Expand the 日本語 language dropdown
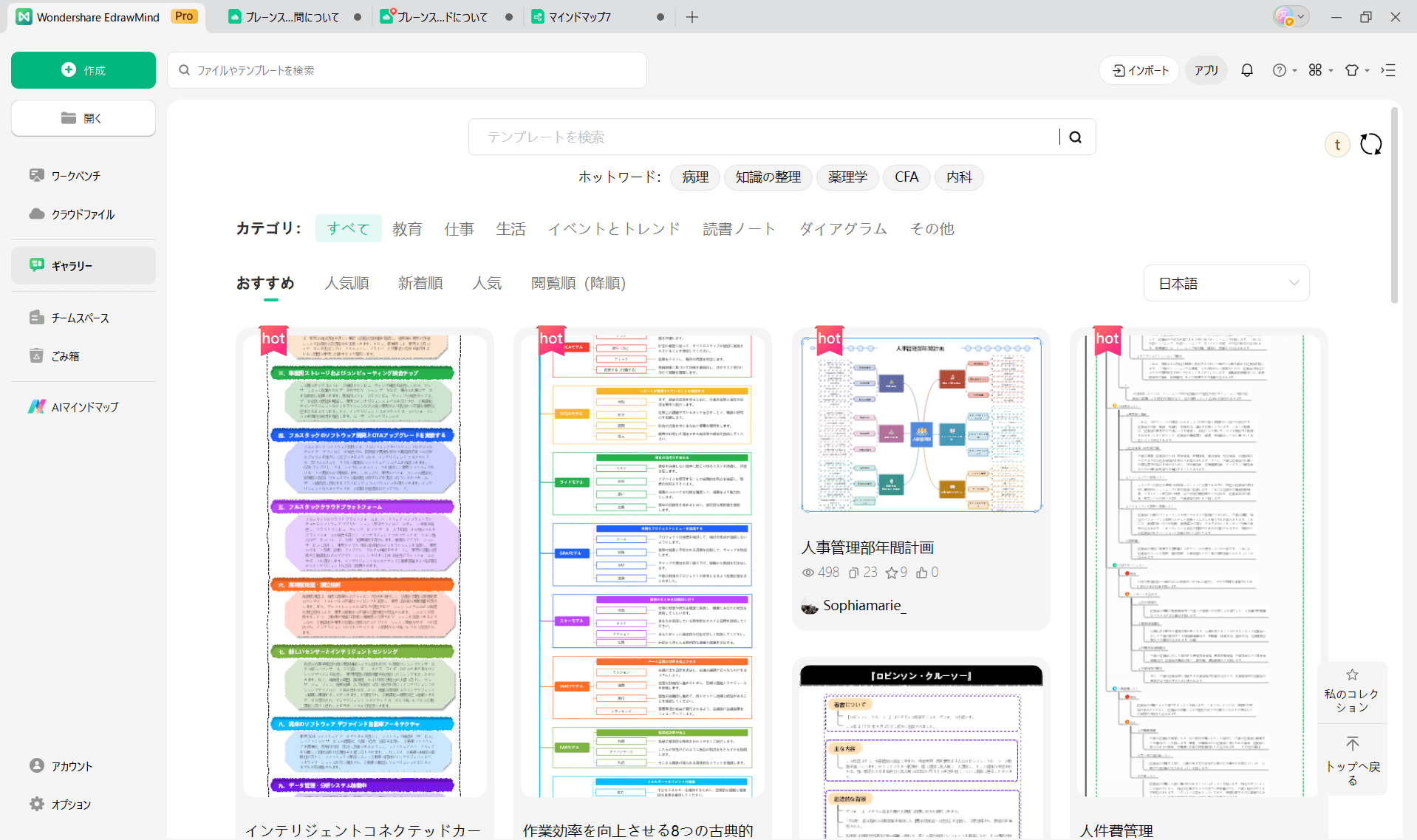This screenshot has width=1417, height=840. 1226,284
